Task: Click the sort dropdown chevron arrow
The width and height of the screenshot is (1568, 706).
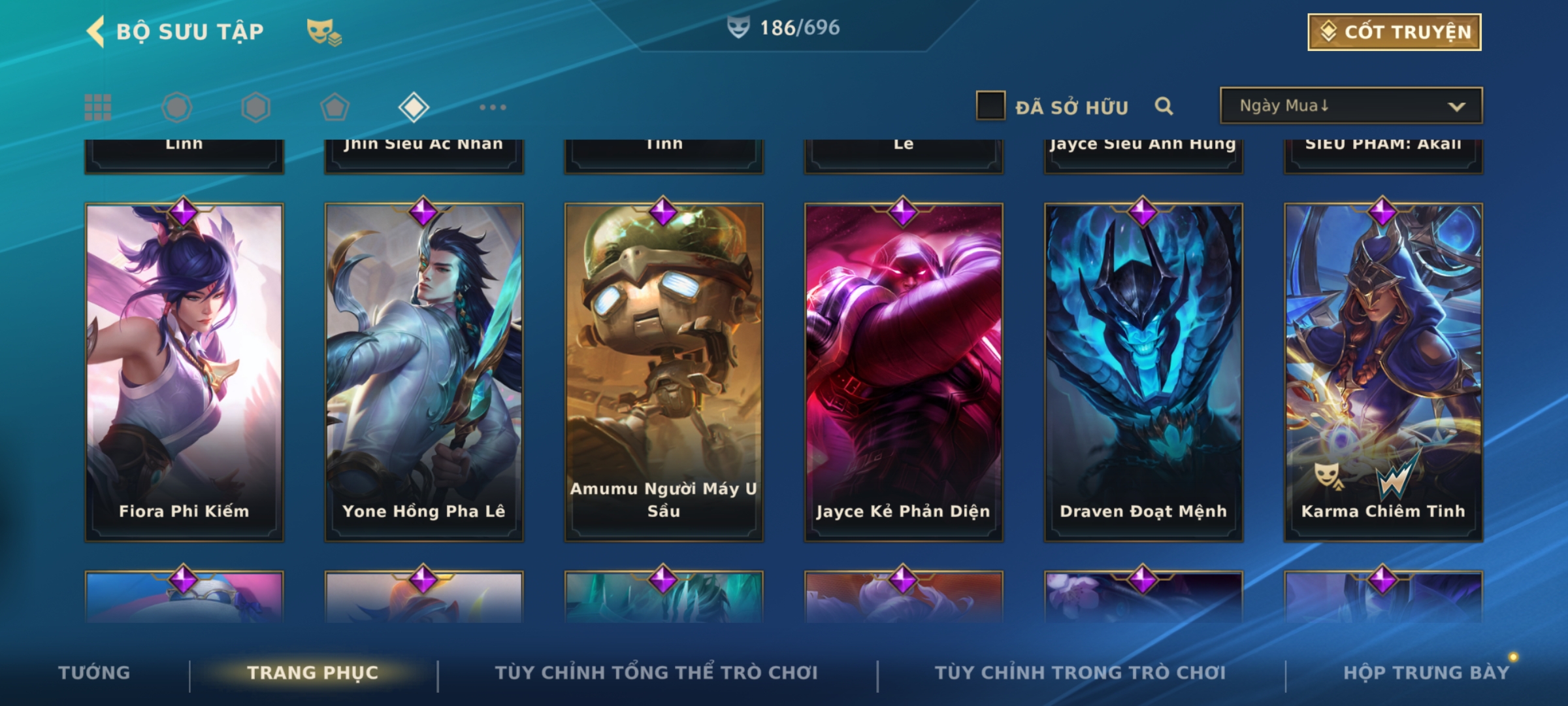Action: click(x=1456, y=107)
